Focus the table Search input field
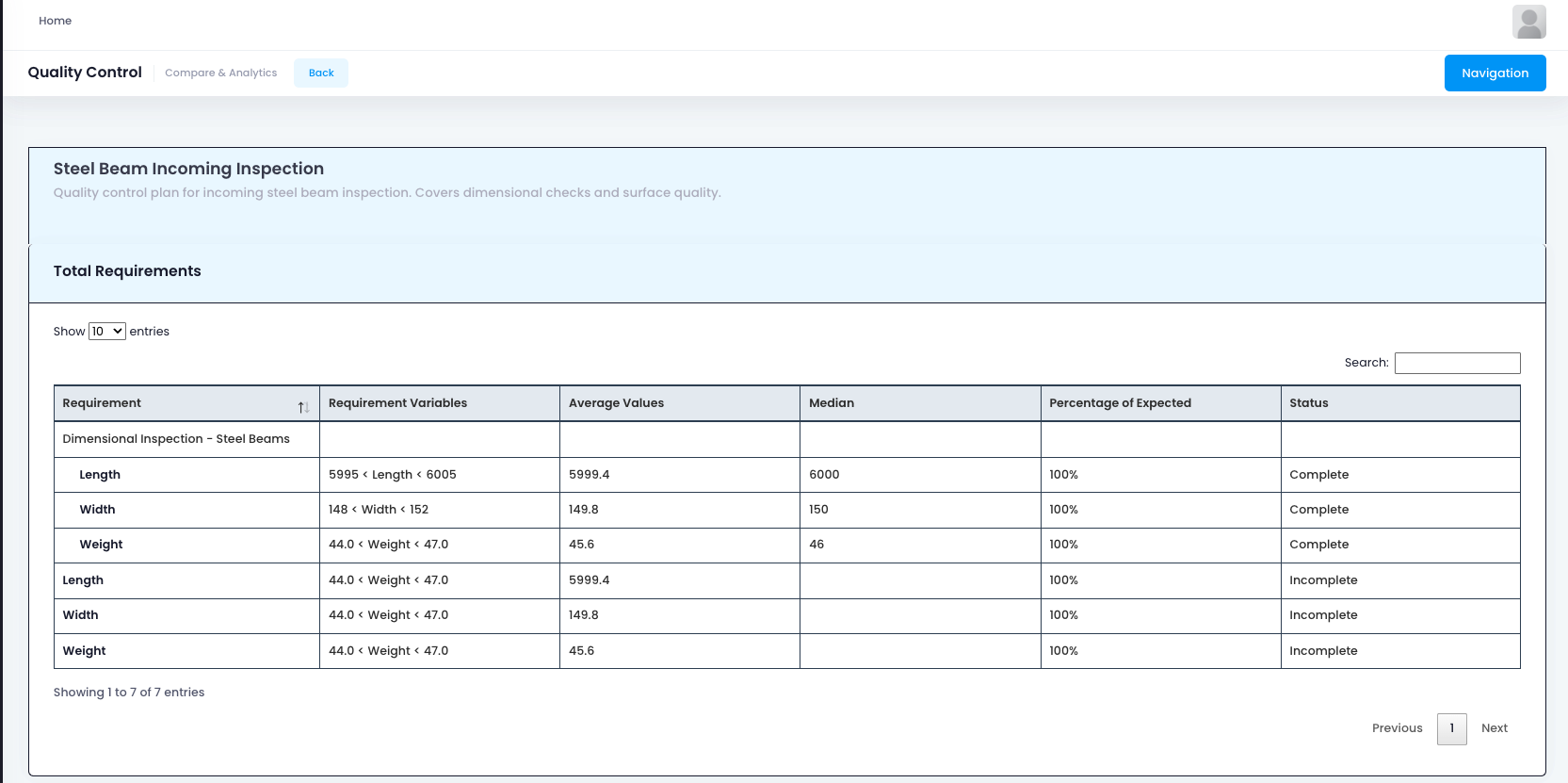The width and height of the screenshot is (1568, 783). tap(1457, 363)
